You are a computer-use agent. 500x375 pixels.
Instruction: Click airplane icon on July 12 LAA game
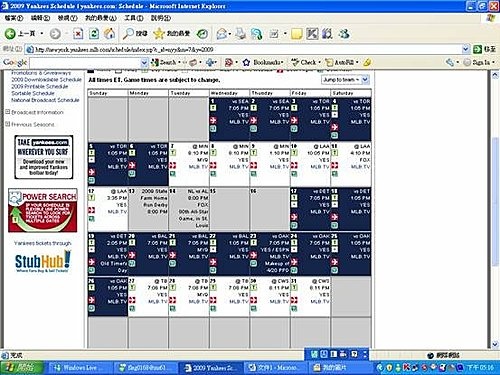click(x=91, y=210)
